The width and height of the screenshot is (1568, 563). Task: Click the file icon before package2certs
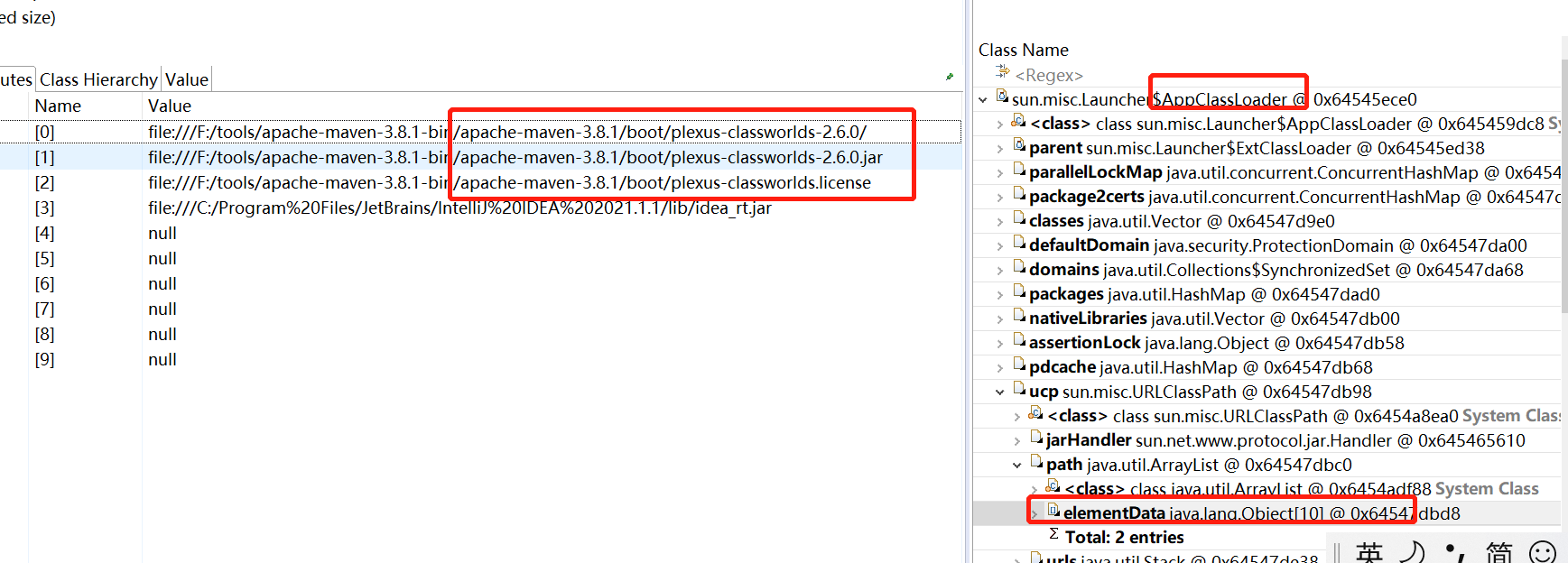1019,194
